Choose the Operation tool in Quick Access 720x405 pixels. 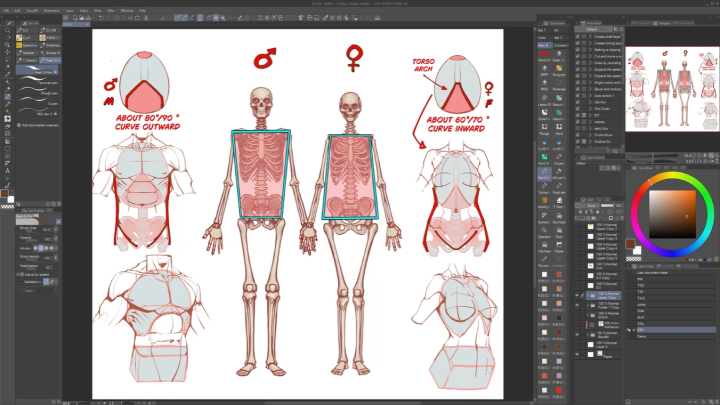point(544,232)
